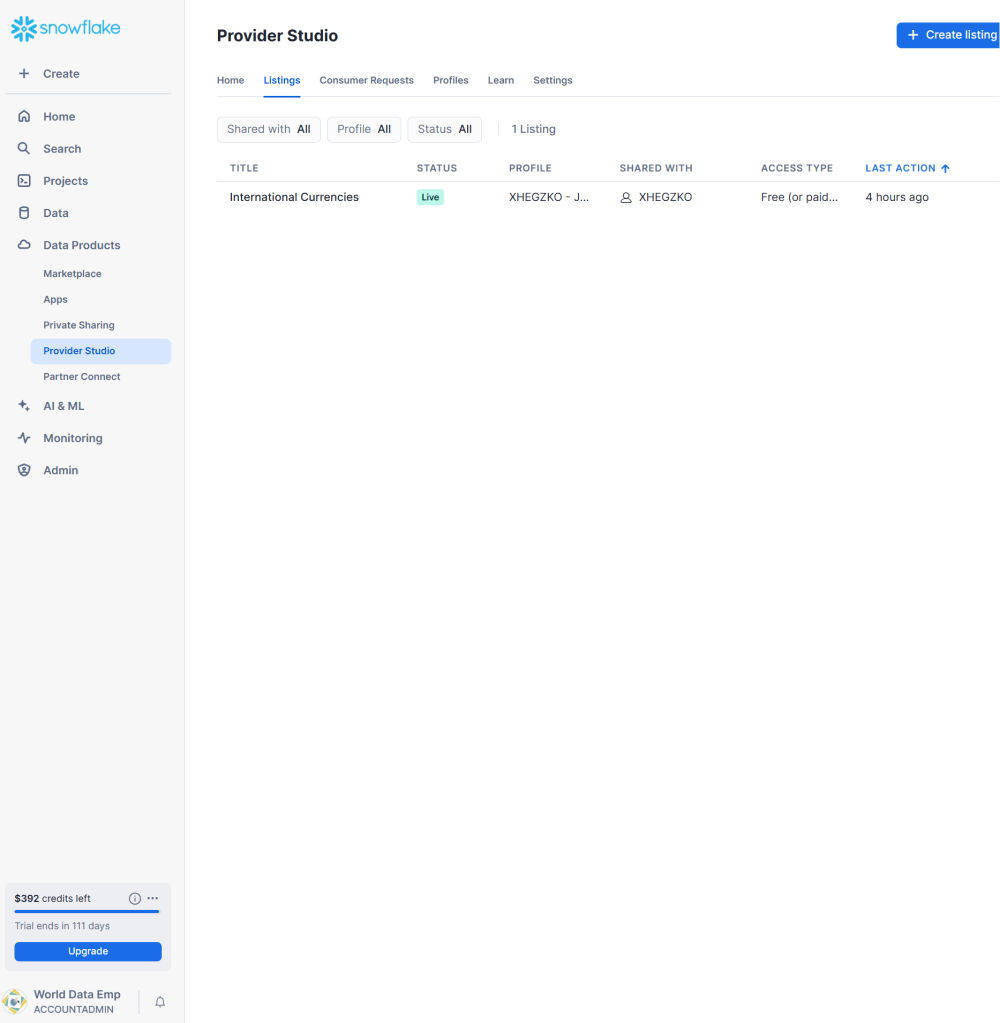Switch to the Profiles tab
This screenshot has width=1000, height=1023.
[450, 80]
